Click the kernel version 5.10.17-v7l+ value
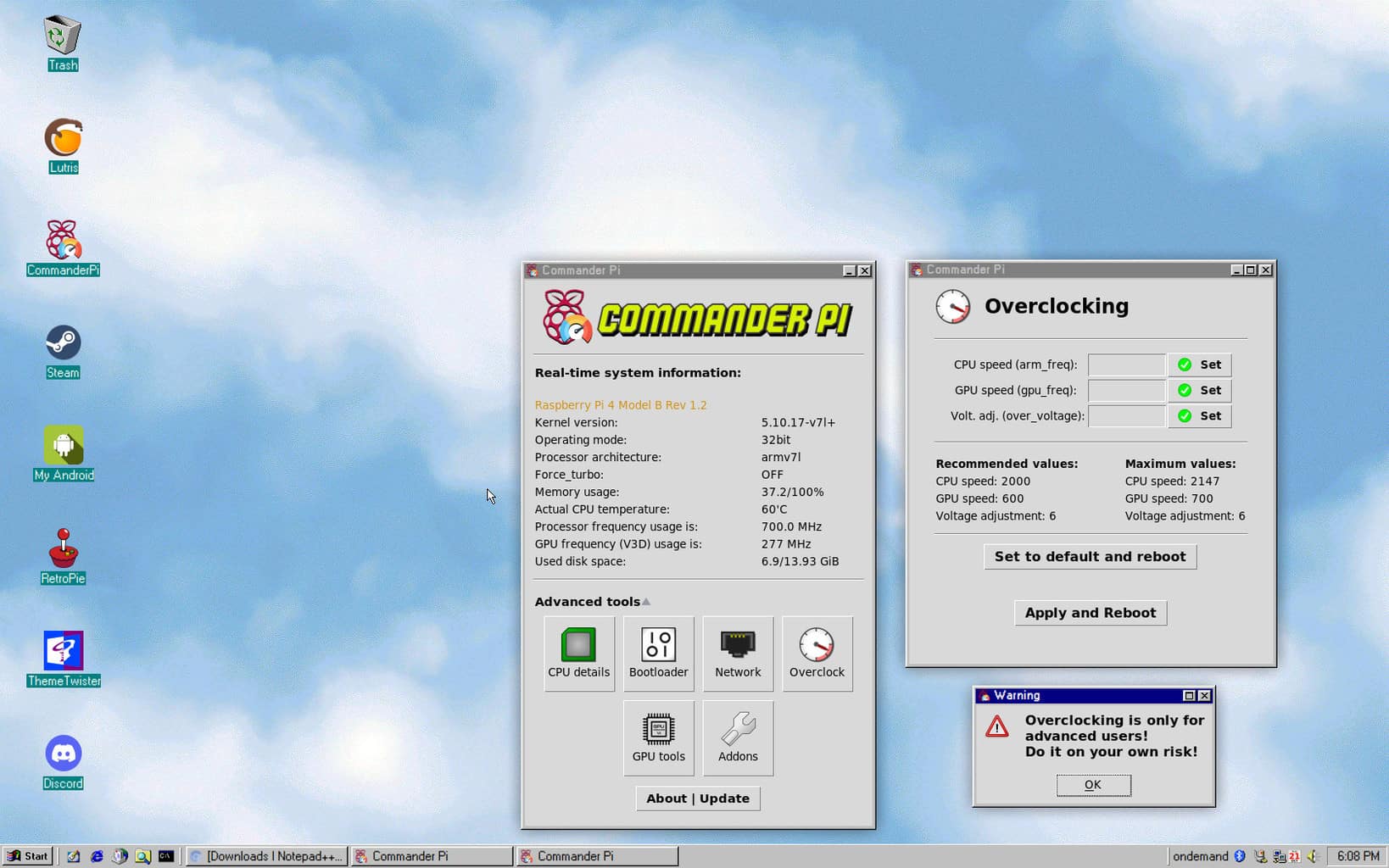1389x868 pixels. pos(798,422)
